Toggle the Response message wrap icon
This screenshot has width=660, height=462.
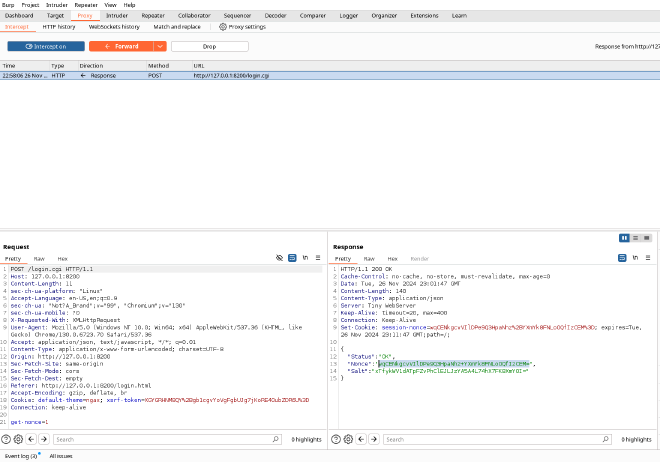click(622, 258)
